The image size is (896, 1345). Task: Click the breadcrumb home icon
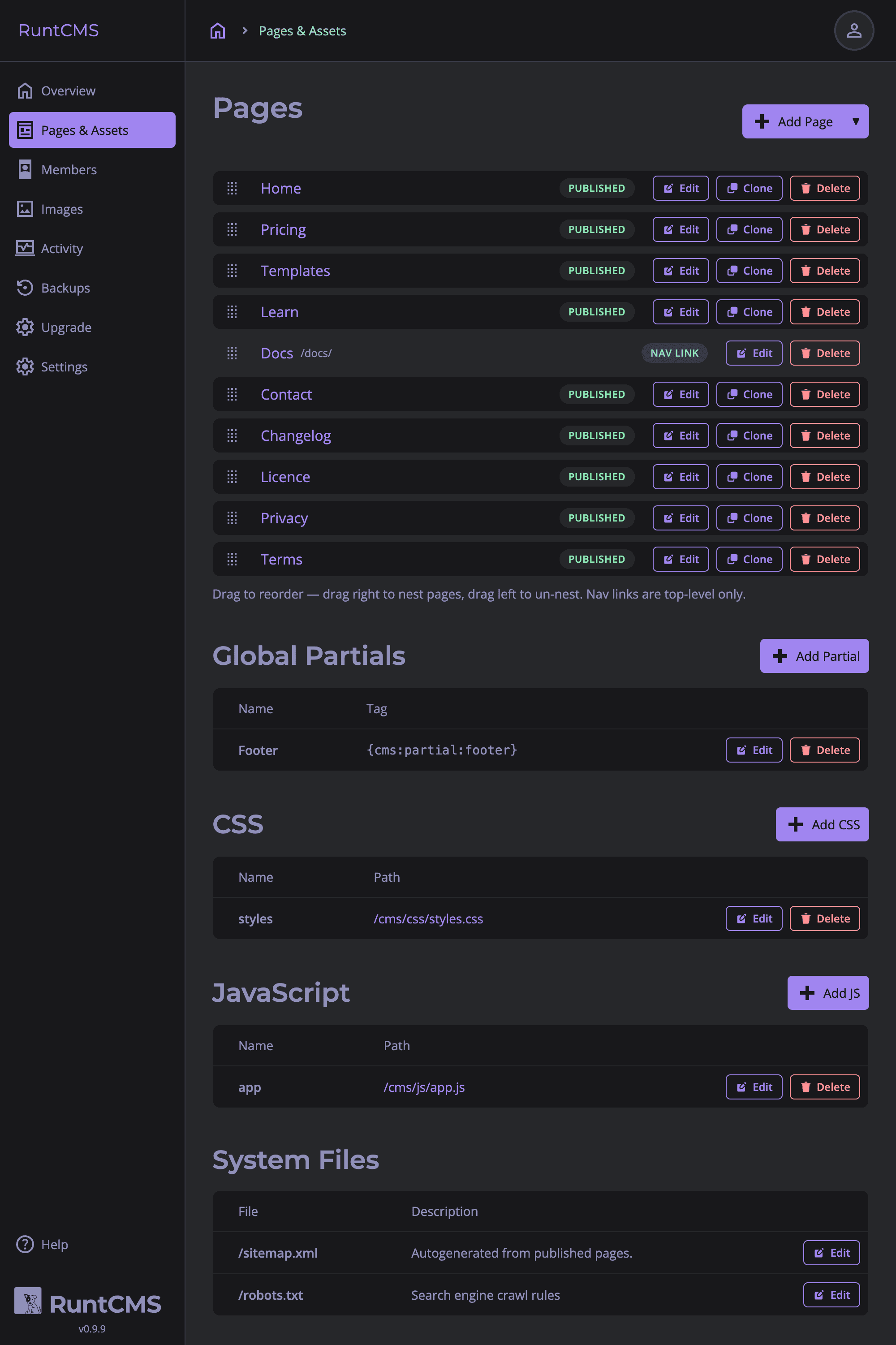click(x=218, y=30)
